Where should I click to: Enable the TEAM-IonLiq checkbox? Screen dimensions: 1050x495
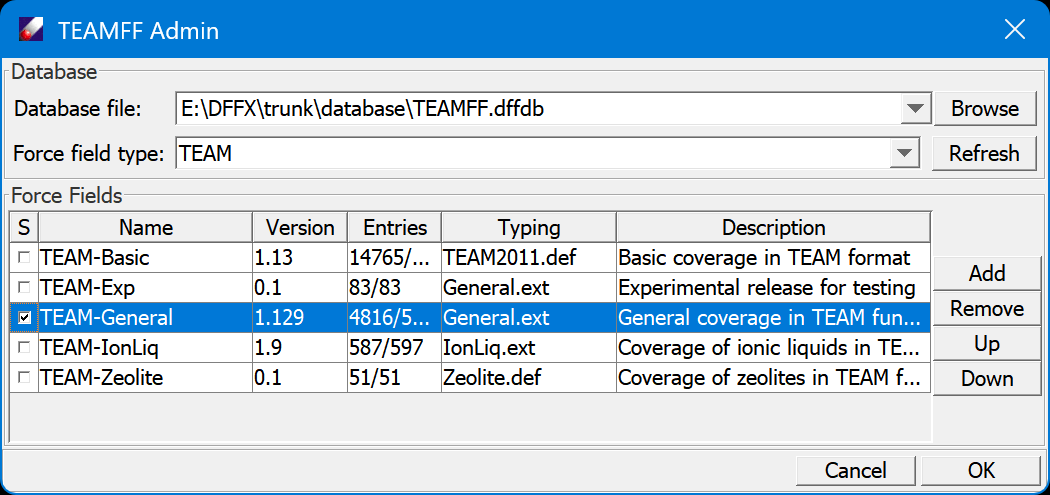tap(24, 348)
